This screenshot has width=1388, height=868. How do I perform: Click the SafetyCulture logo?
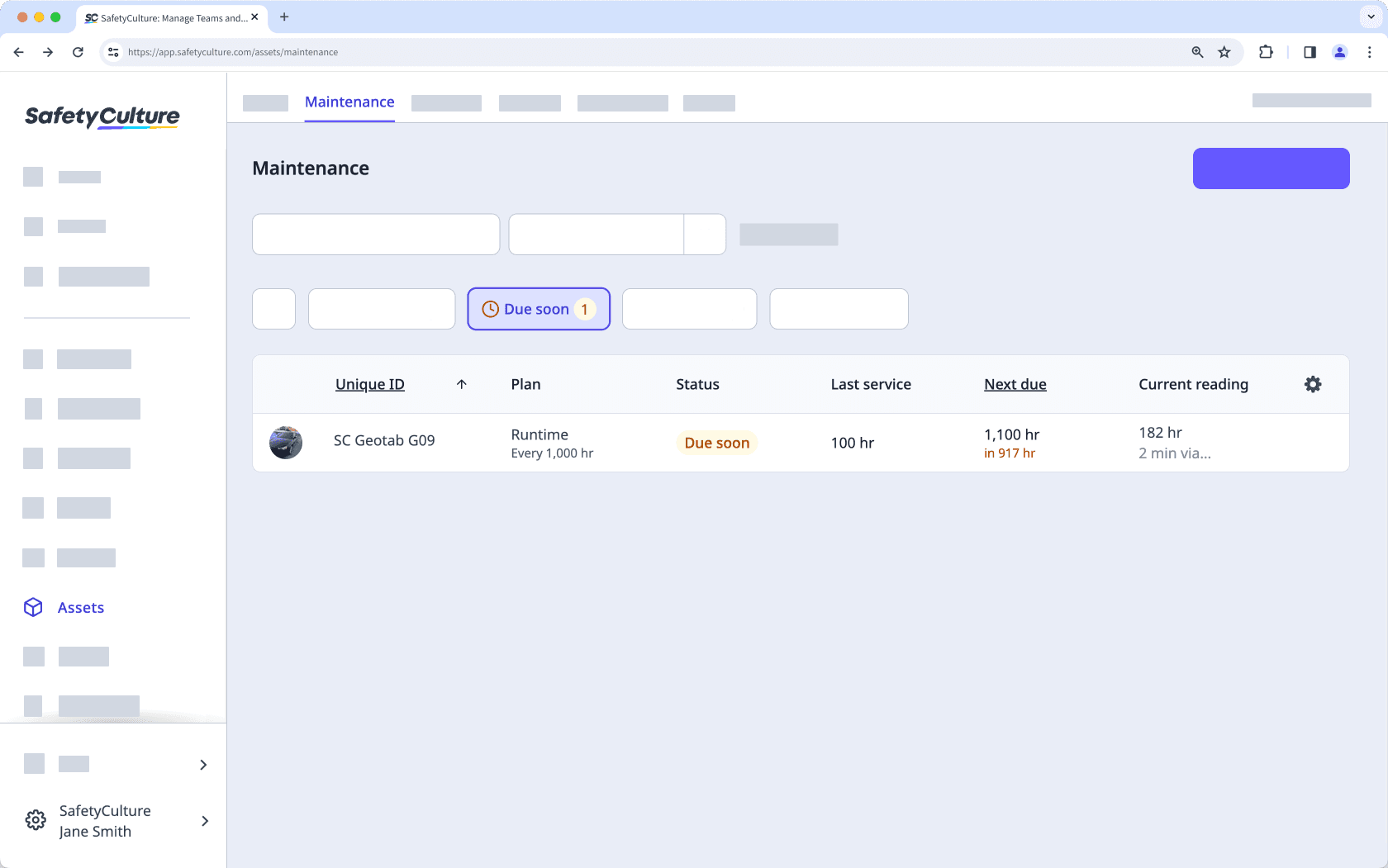click(x=101, y=117)
